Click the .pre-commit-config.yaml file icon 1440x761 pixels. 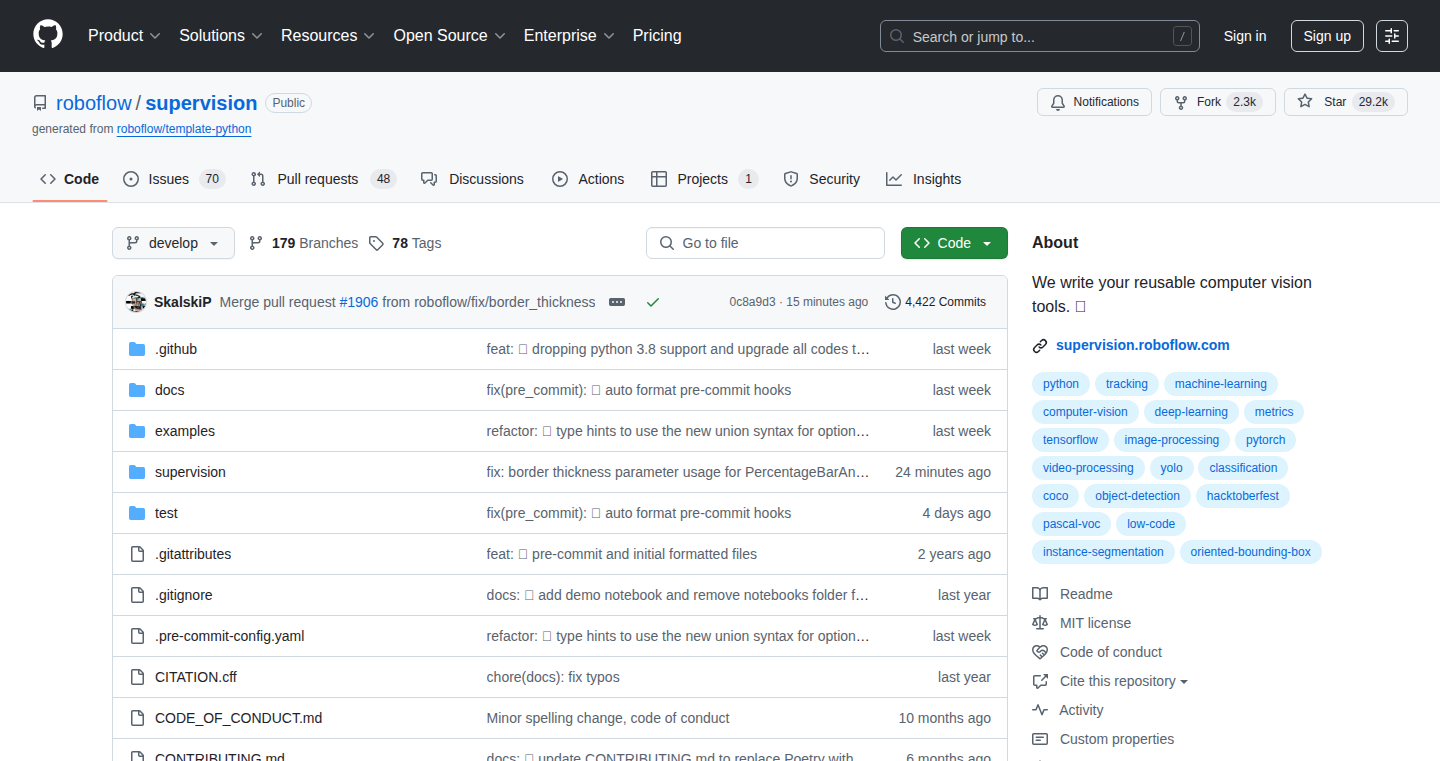tap(137, 636)
